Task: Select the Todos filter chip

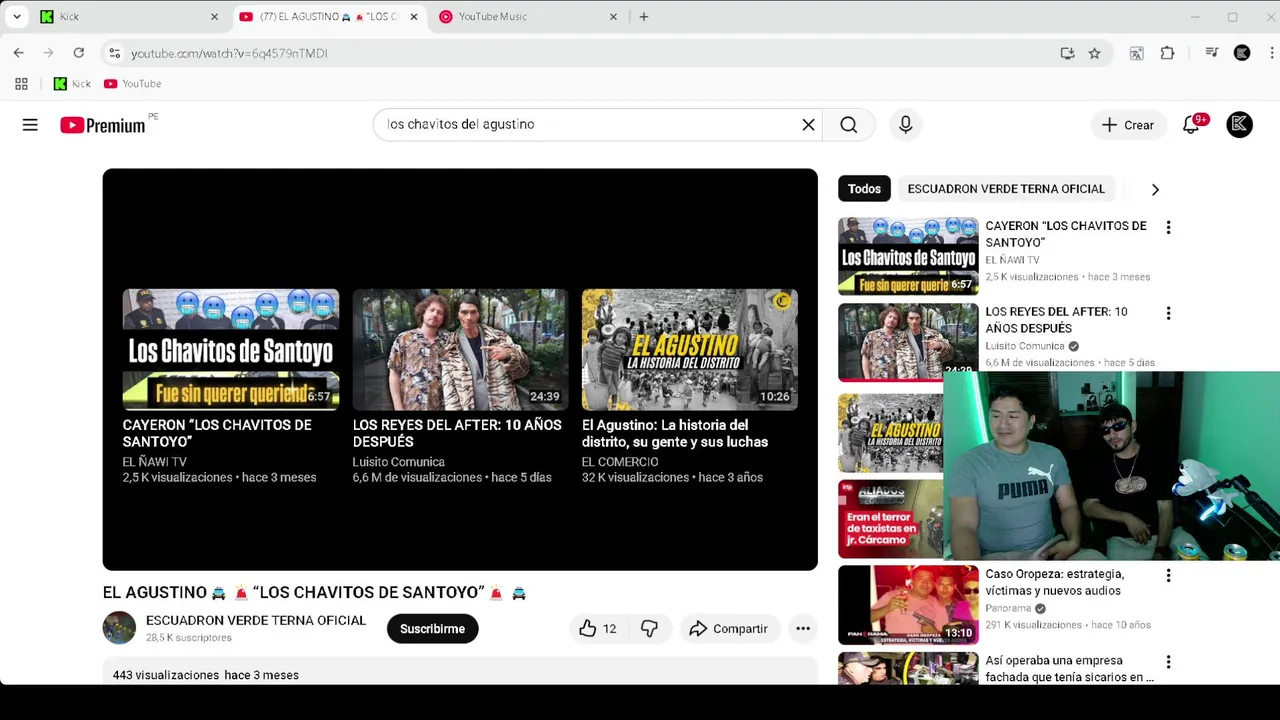Action: (864, 189)
